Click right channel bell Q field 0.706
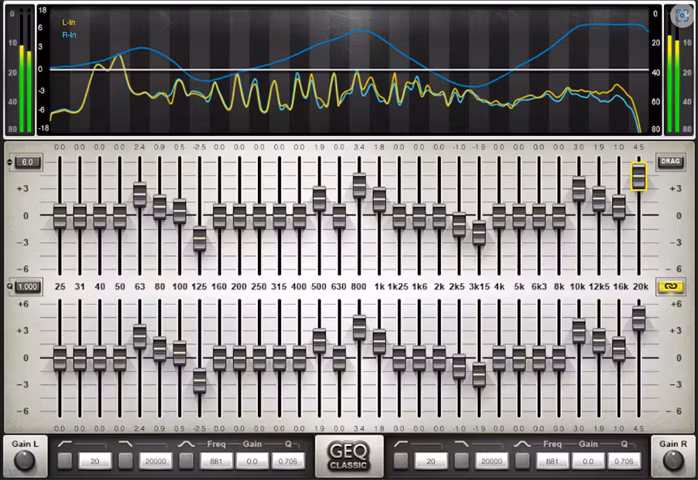 [x=624, y=461]
